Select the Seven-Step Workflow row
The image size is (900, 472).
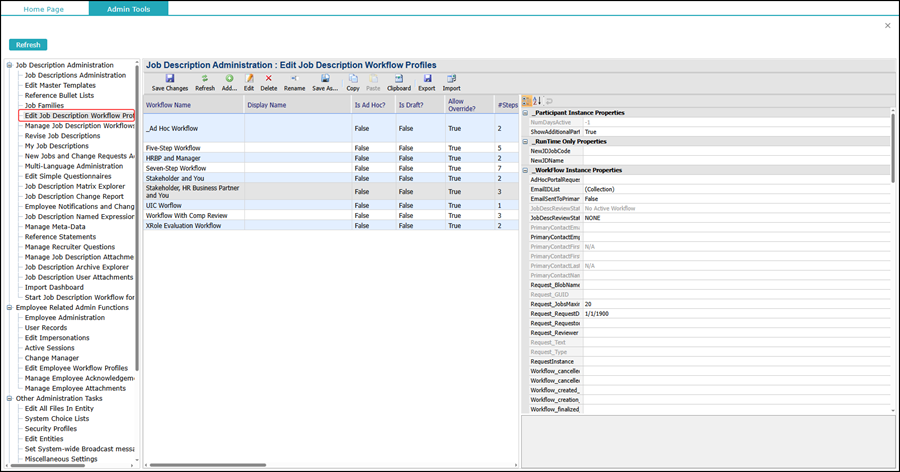pyautogui.click(x=176, y=168)
